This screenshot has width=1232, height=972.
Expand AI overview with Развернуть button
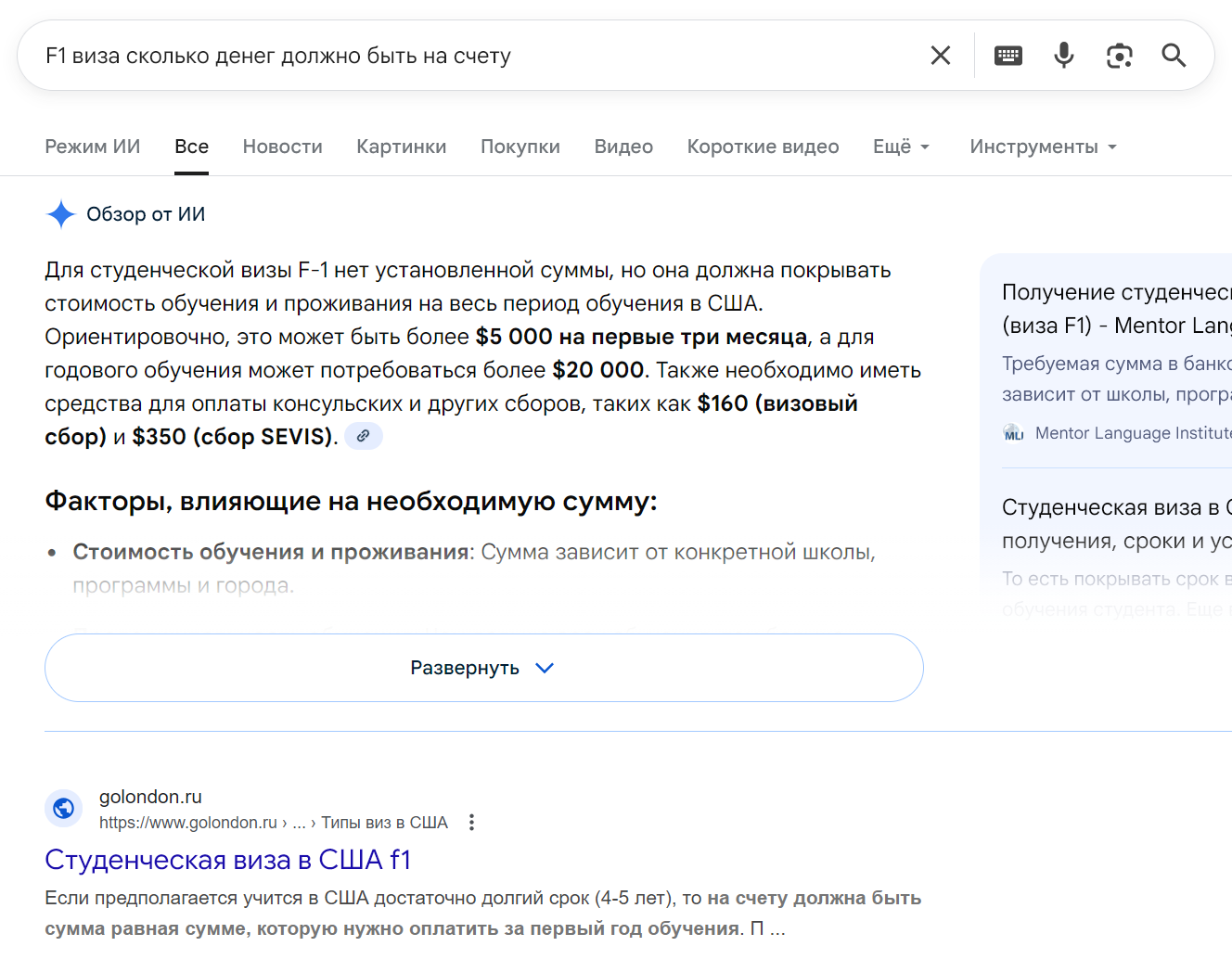484,668
